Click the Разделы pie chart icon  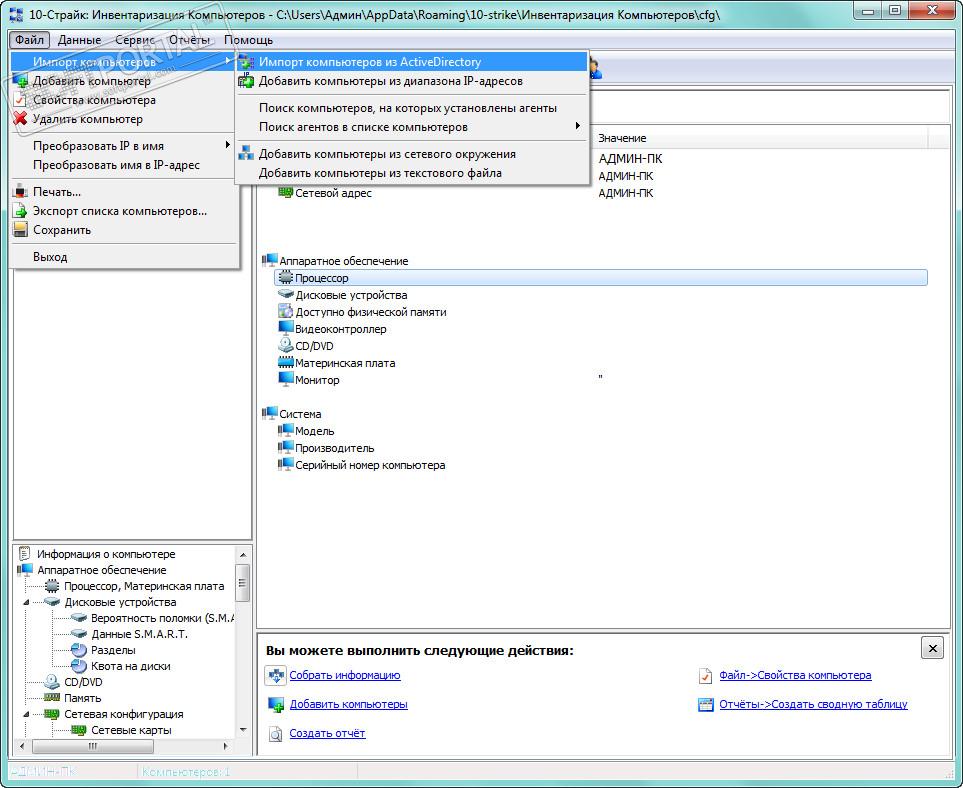79,650
